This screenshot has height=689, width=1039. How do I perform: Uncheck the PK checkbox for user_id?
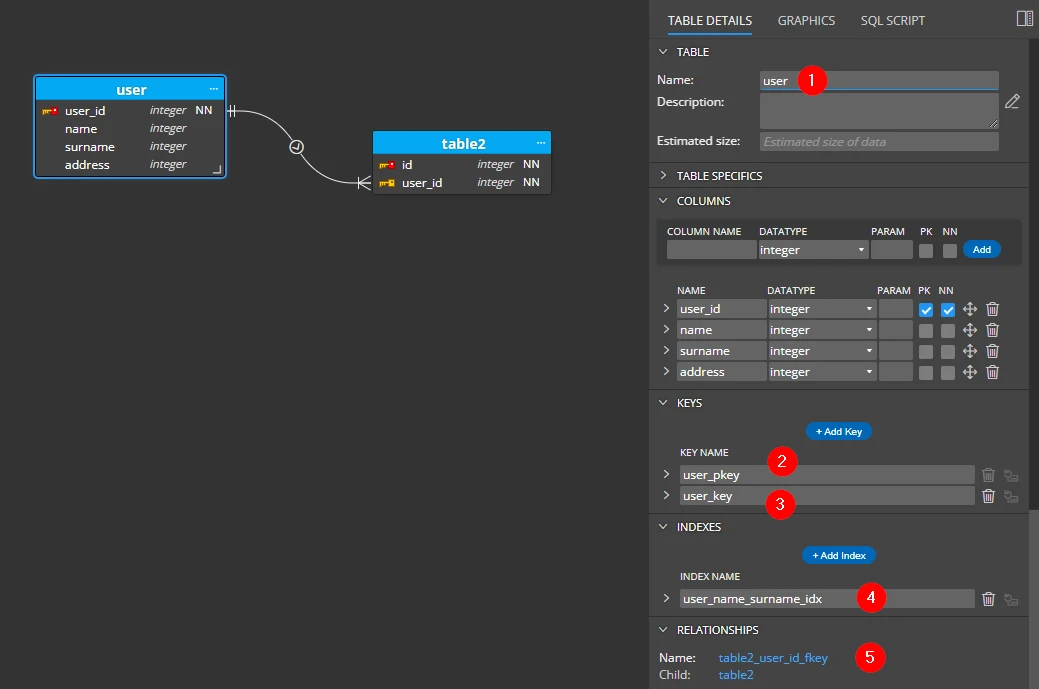click(x=925, y=309)
